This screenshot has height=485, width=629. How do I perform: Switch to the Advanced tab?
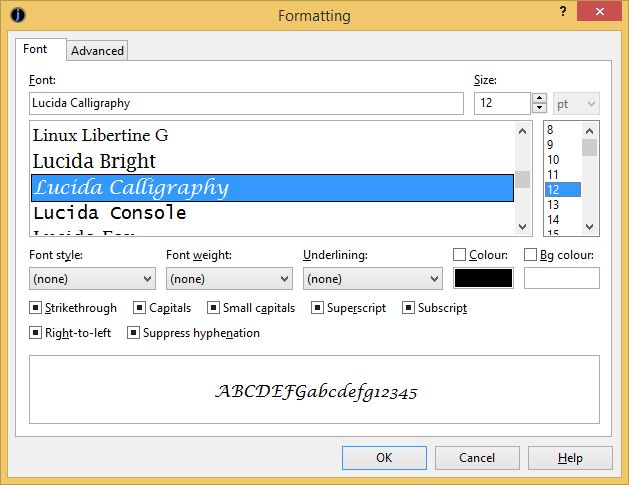(x=97, y=50)
